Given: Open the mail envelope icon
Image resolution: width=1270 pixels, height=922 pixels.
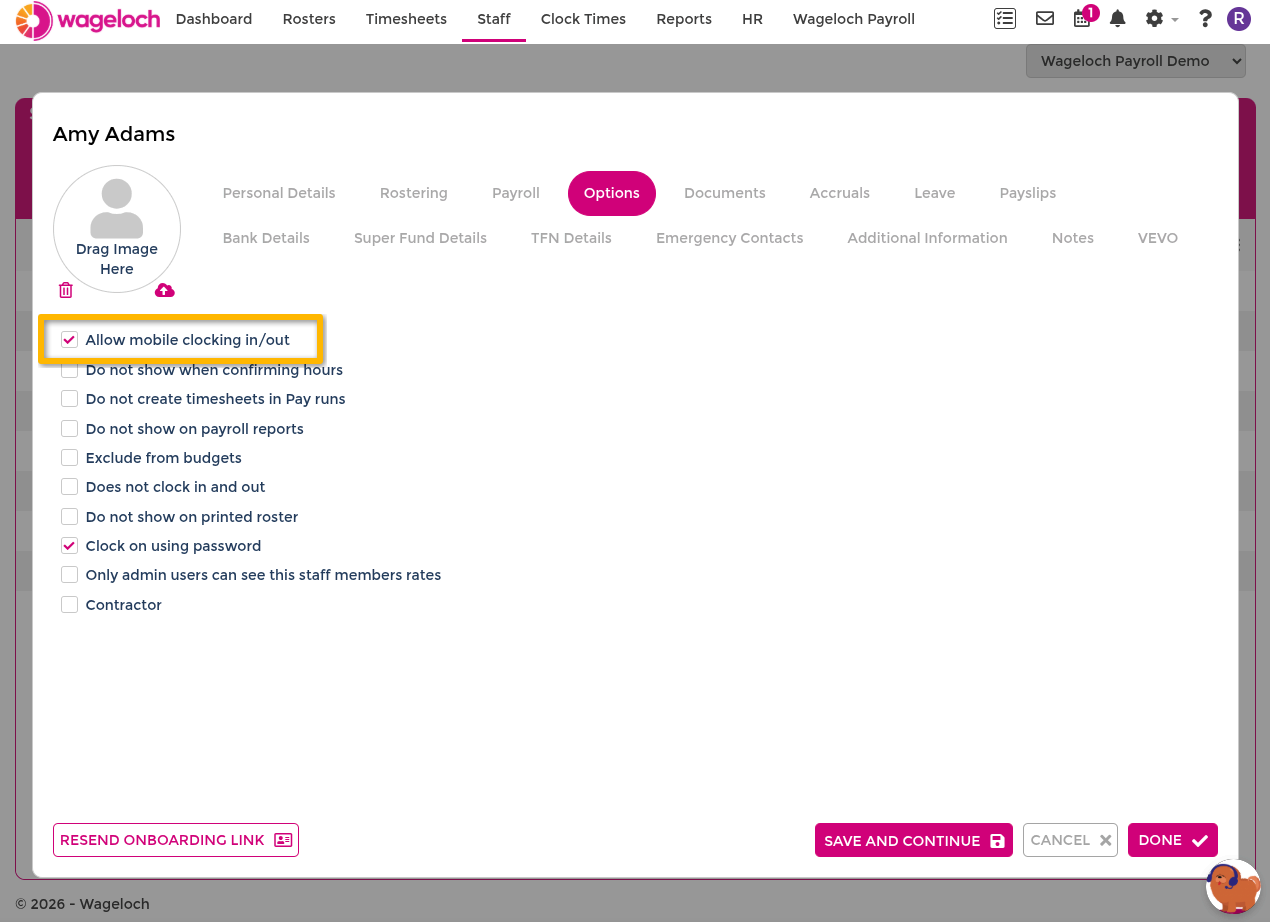Looking at the screenshot, I should tap(1045, 19).
